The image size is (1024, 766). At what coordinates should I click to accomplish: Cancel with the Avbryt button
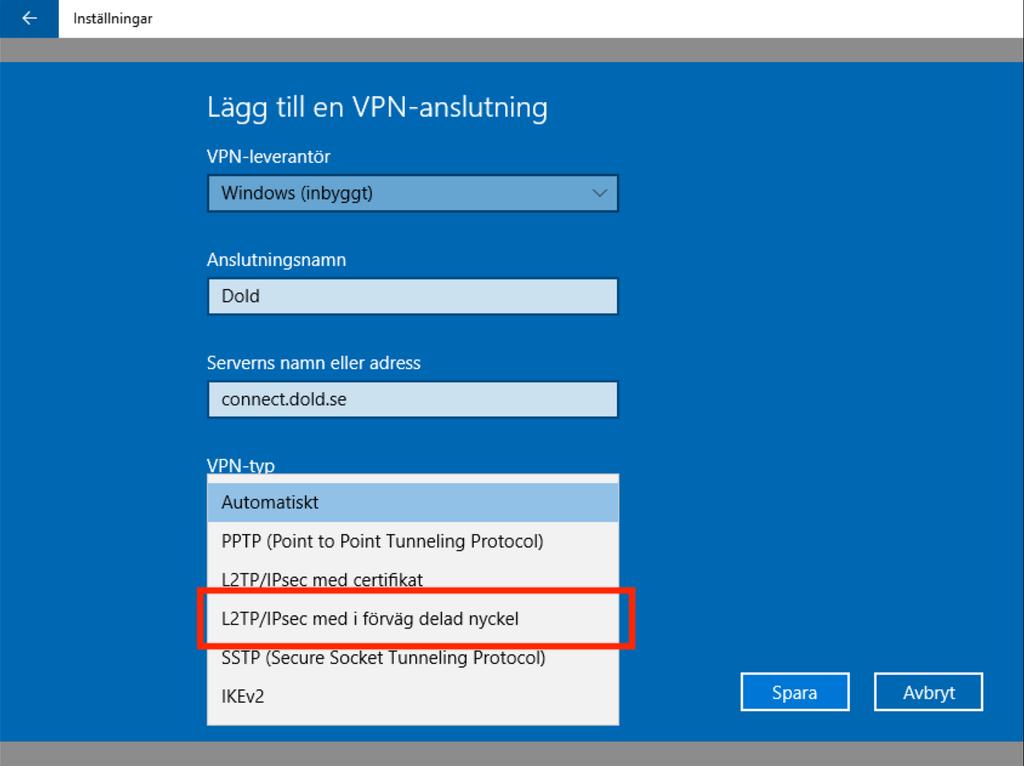[x=928, y=692]
